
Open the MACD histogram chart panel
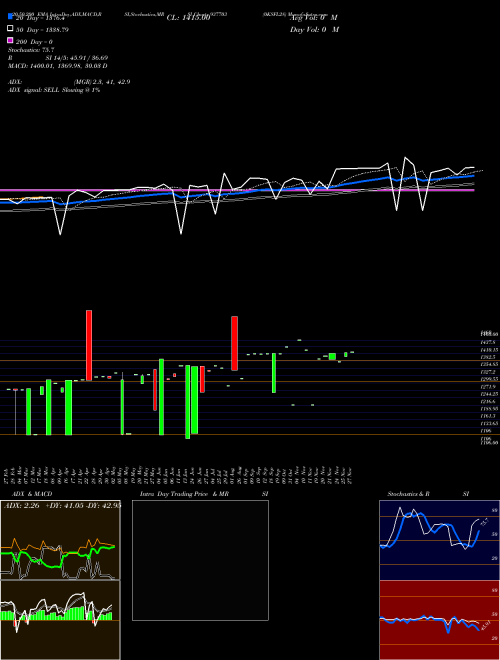point(60,620)
